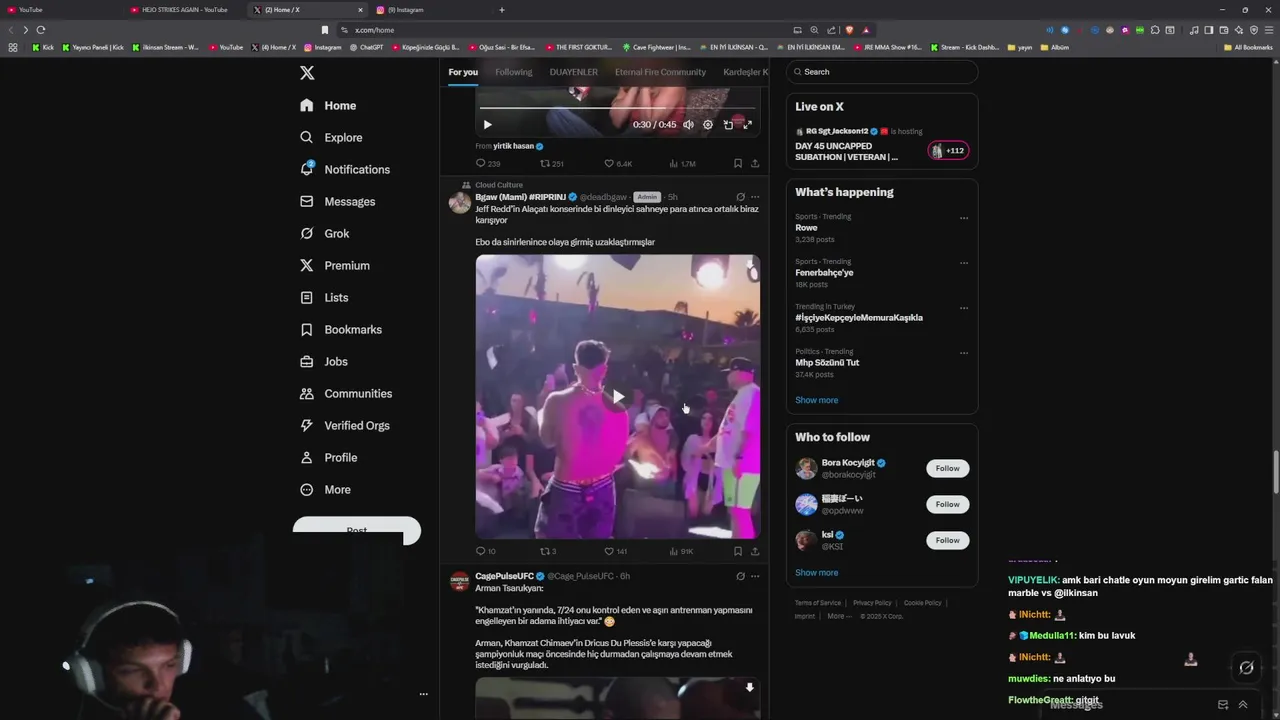
Task: Like the Bgjaw post with 141 likes
Action: point(616,551)
